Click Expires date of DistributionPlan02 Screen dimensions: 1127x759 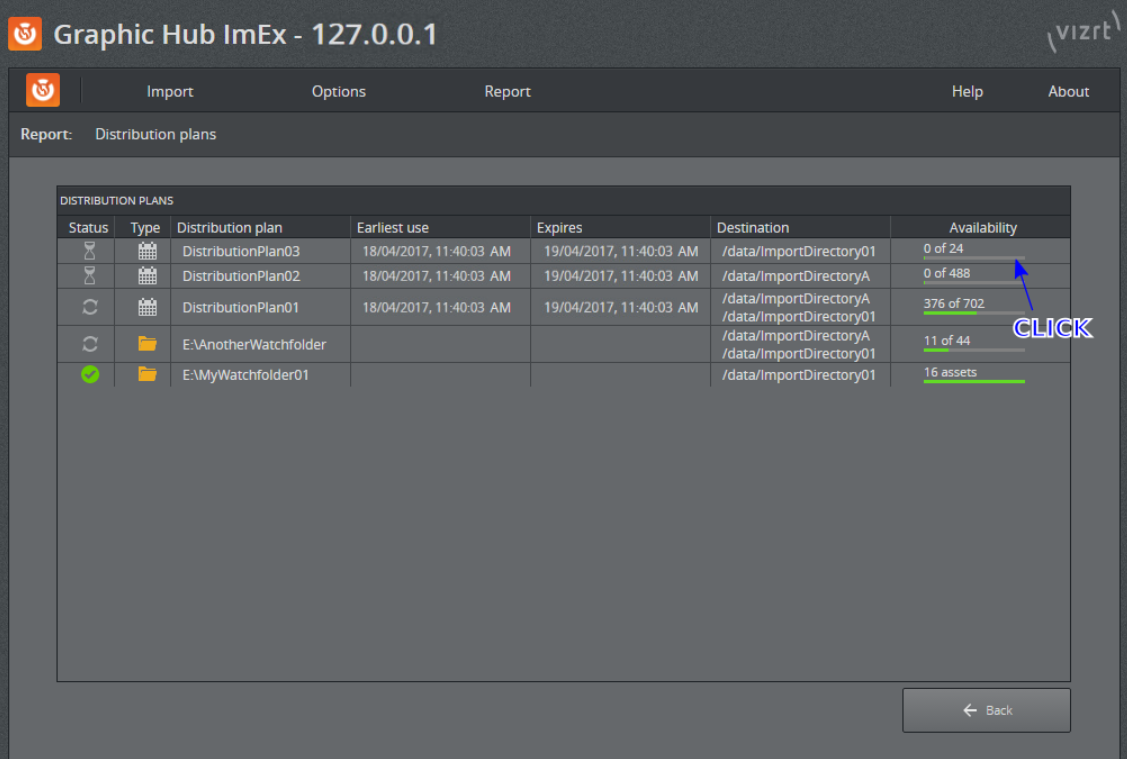[620, 276]
